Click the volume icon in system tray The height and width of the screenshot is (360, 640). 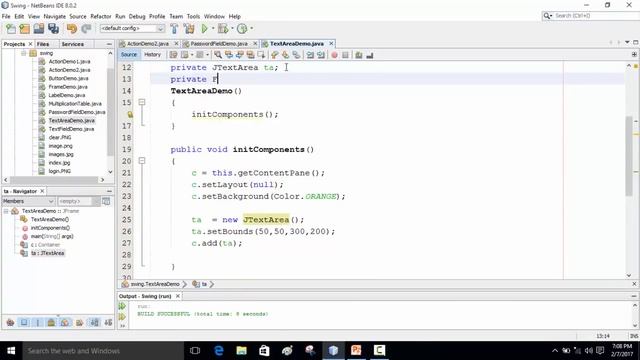(589, 351)
